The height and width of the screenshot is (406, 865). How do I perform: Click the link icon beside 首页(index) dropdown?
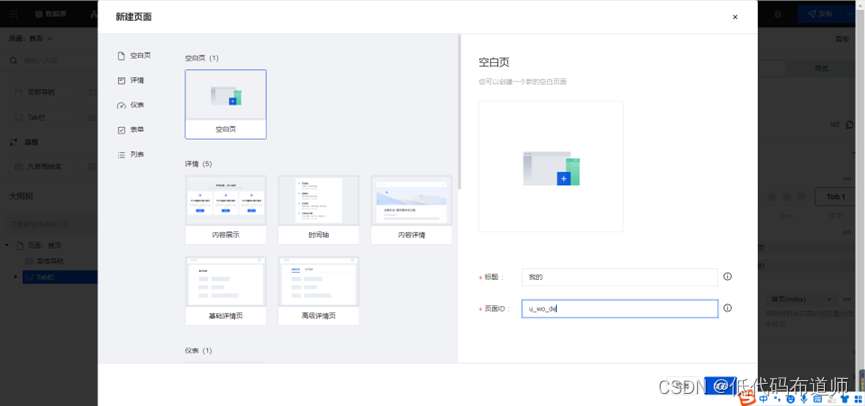848,300
